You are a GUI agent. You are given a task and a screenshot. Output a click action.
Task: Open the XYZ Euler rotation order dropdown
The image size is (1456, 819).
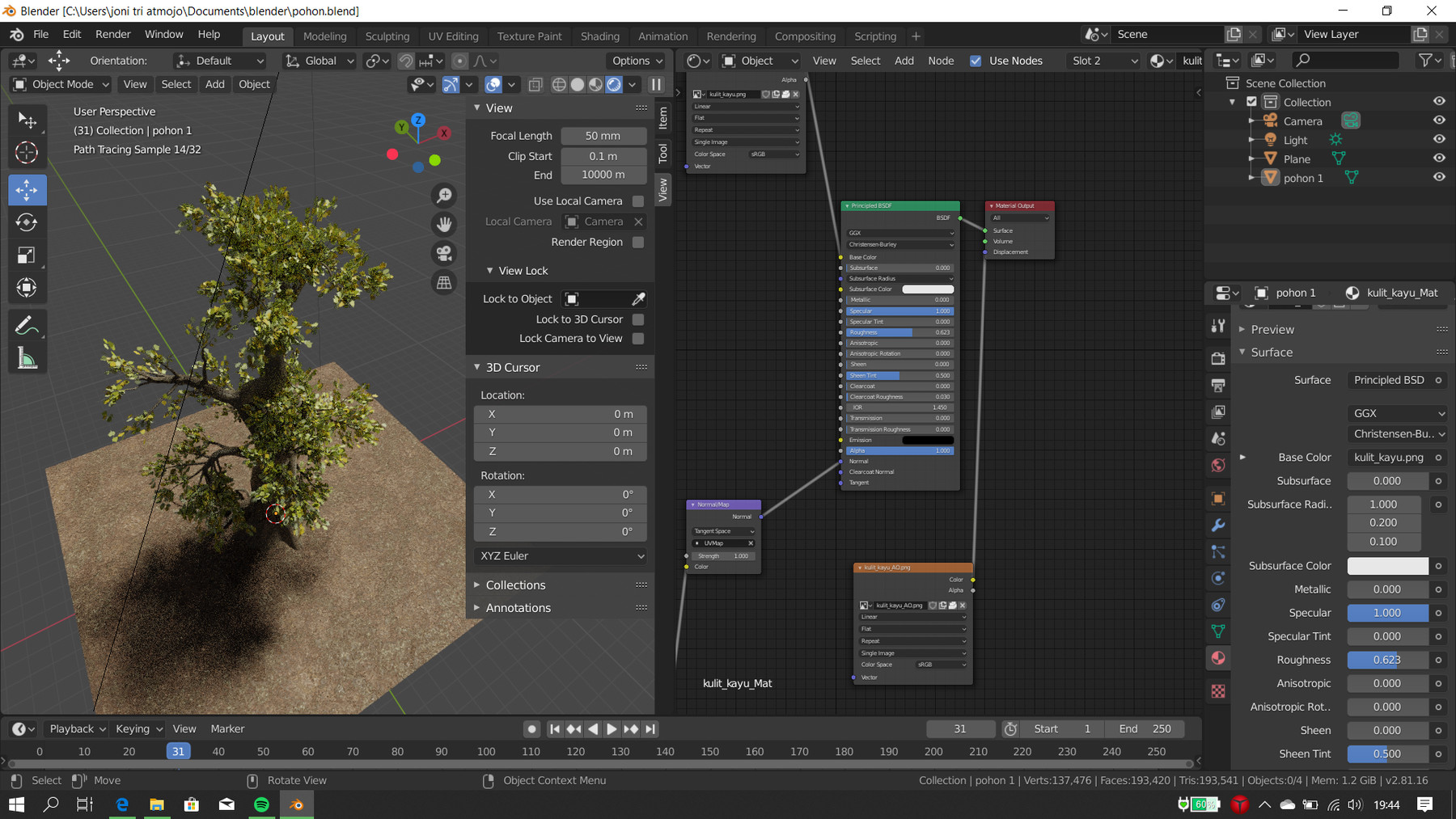(x=560, y=555)
